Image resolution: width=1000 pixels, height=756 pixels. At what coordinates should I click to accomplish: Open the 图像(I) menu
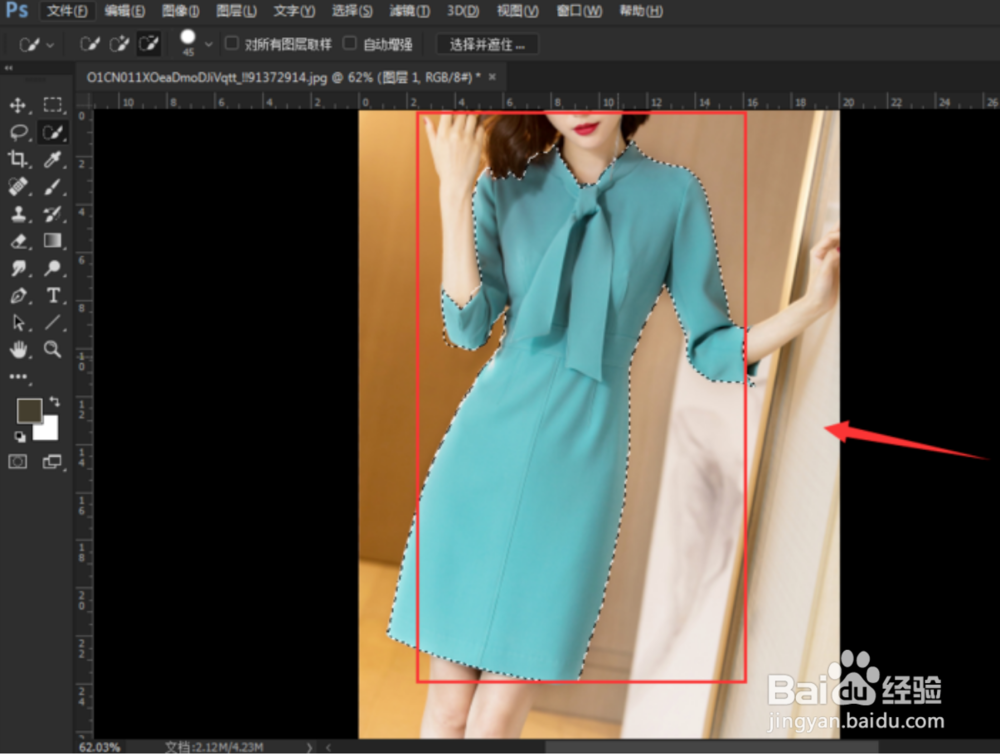click(180, 11)
